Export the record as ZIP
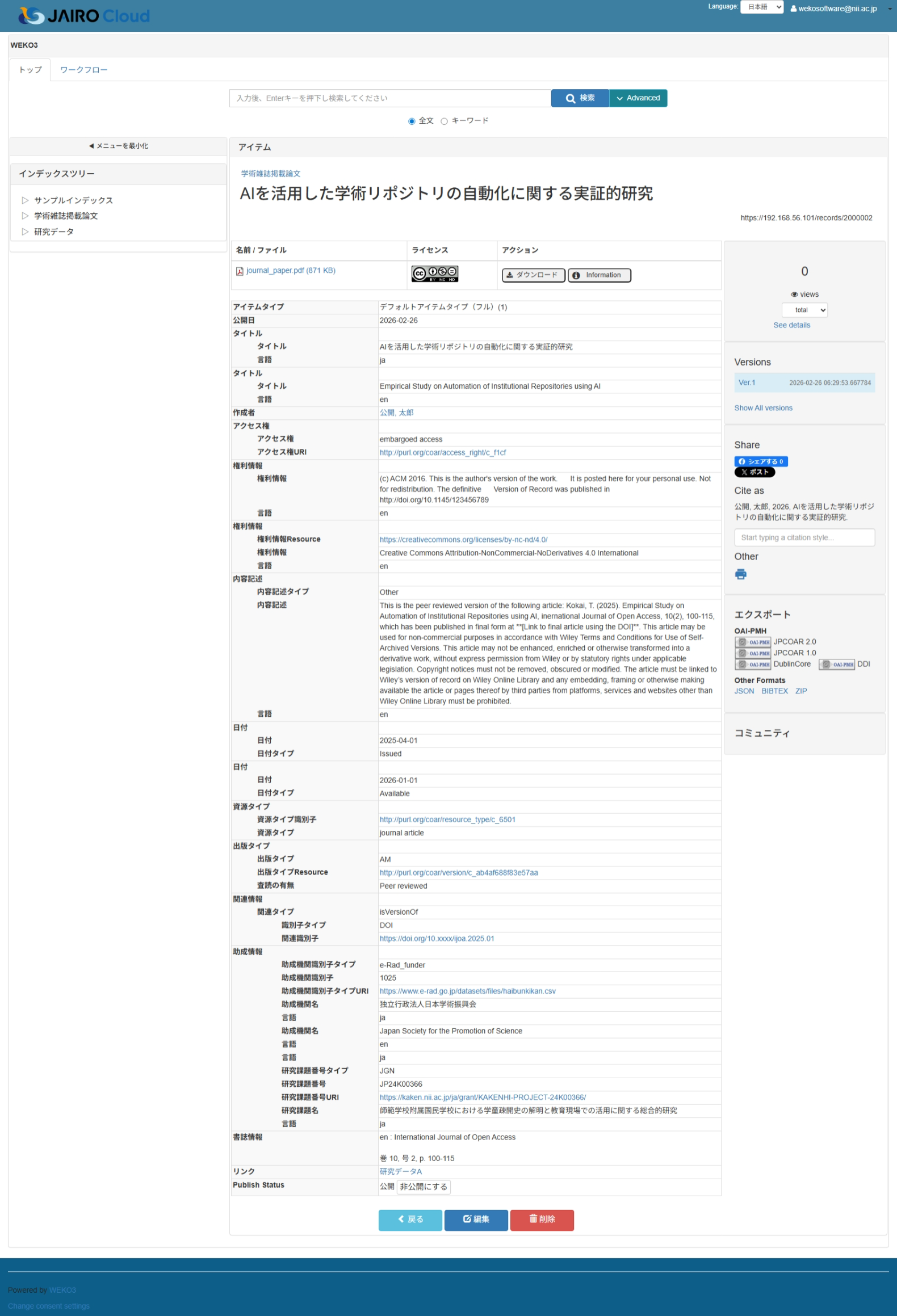 point(800,691)
